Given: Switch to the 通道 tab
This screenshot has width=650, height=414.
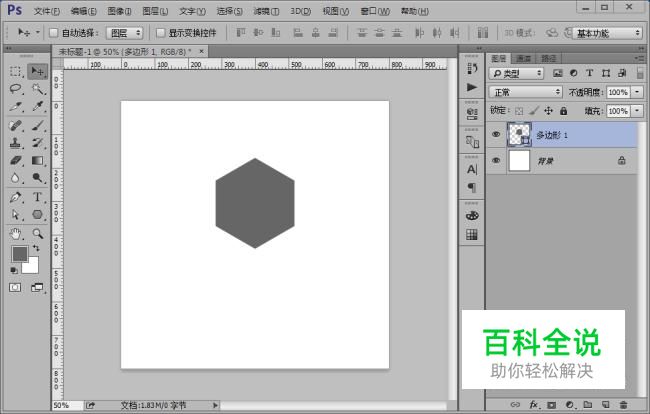Looking at the screenshot, I should (x=522, y=58).
